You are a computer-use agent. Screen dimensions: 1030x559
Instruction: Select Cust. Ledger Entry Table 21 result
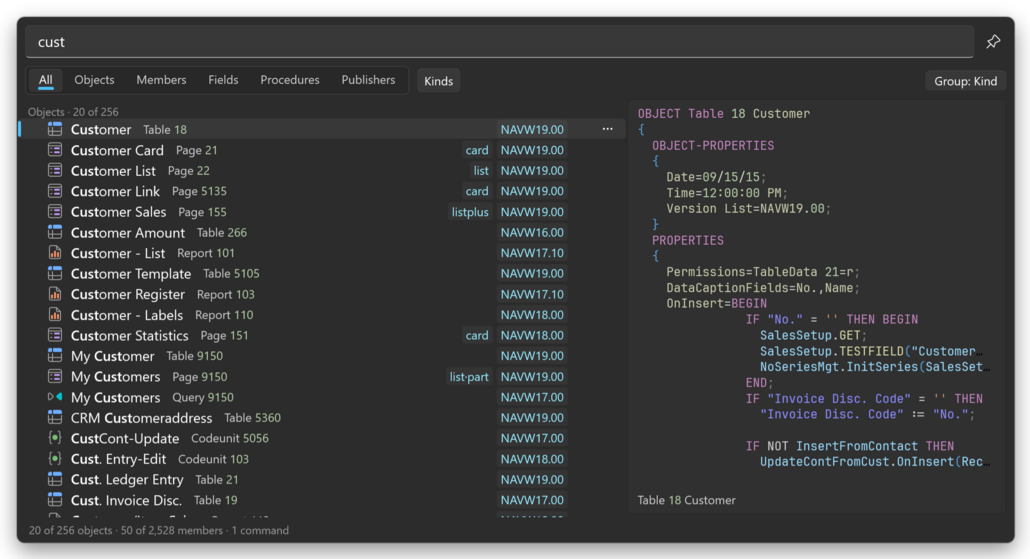coord(322,479)
